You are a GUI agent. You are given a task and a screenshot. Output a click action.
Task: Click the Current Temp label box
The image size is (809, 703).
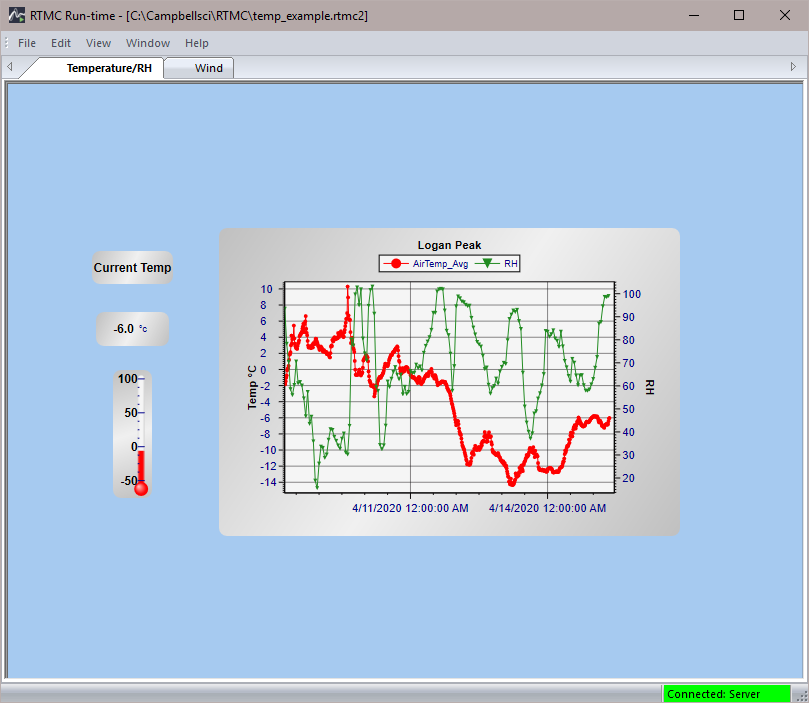[x=132, y=268]
